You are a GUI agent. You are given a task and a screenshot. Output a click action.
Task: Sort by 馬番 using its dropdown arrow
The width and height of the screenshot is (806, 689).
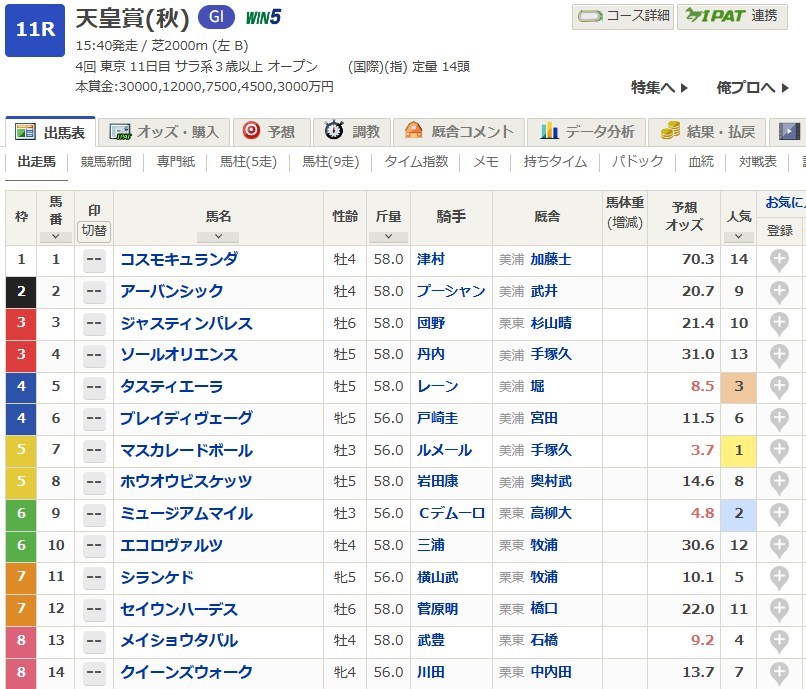tap(55, 237)
